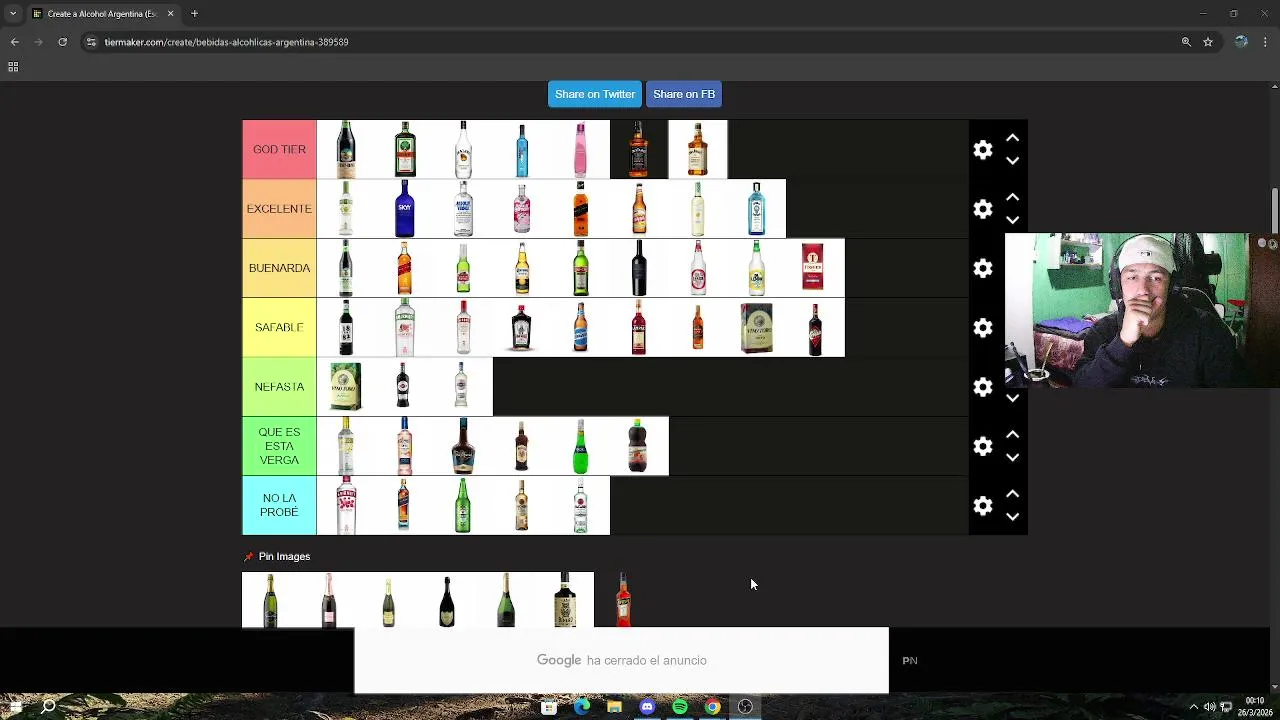
Task: Pick the Jägermeister bottle in GOD TIER
Action: pos(404,149)
